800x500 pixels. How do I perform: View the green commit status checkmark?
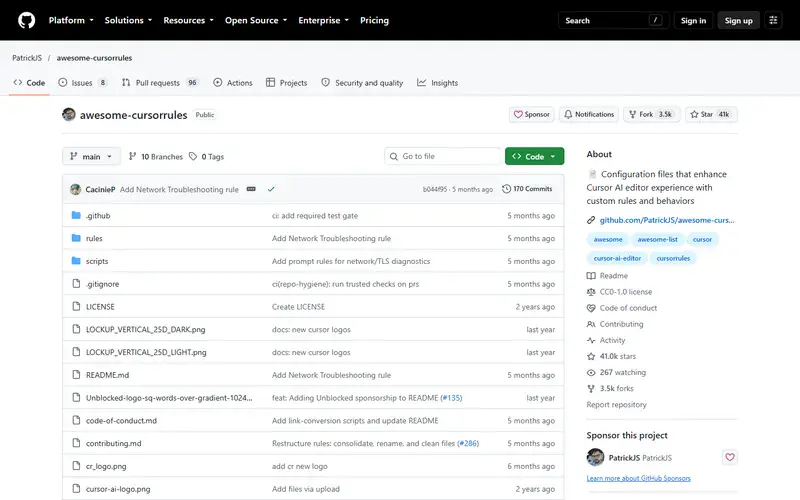271,189
